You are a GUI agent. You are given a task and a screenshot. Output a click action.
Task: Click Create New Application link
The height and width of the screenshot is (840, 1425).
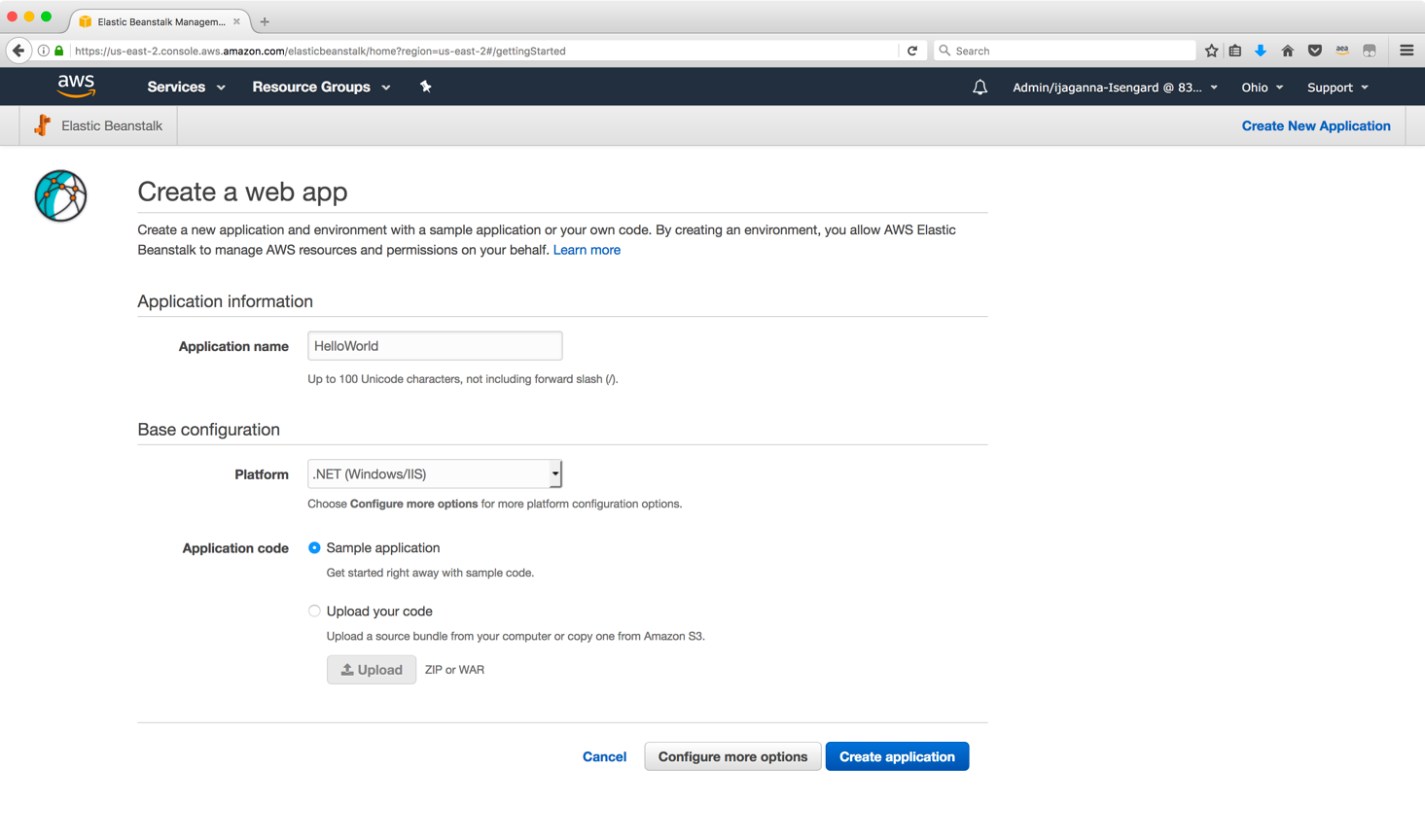(1316, 125)
